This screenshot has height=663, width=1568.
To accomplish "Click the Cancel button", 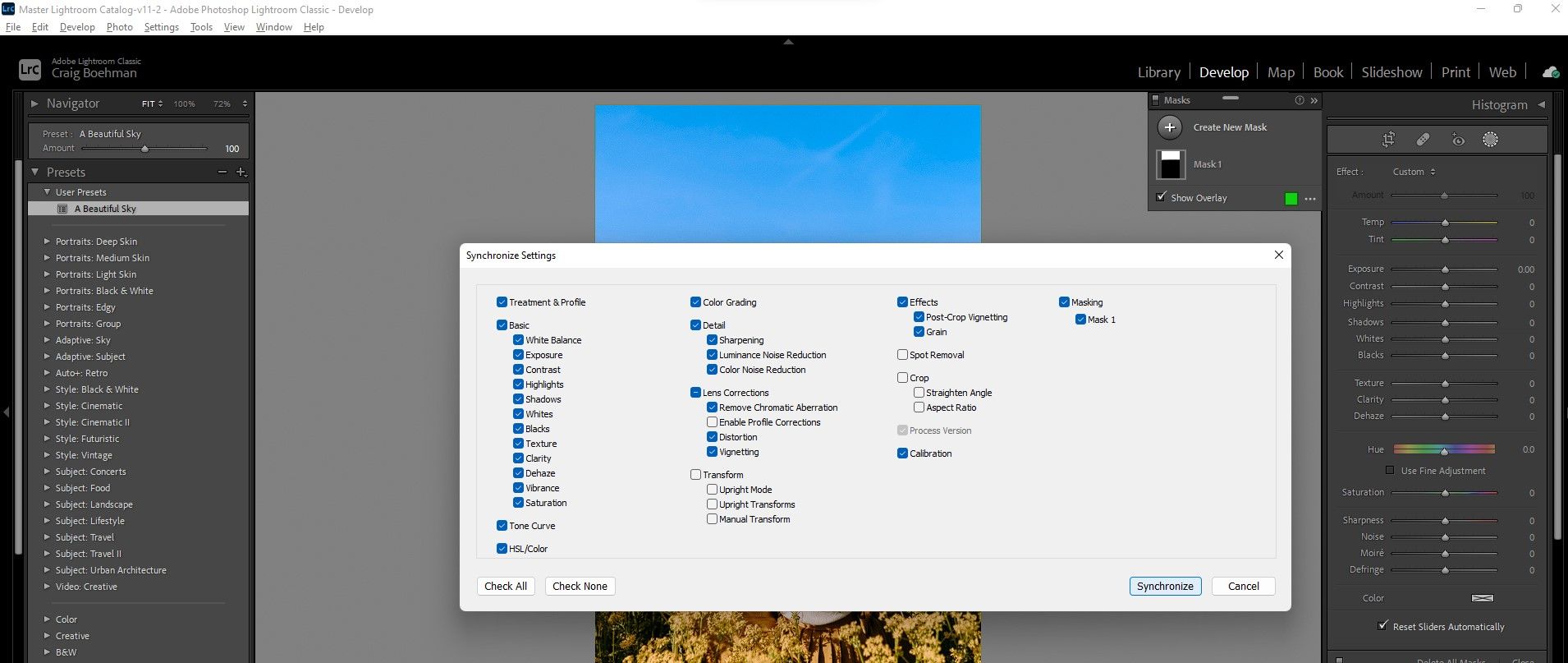I will pos(1243,586).
